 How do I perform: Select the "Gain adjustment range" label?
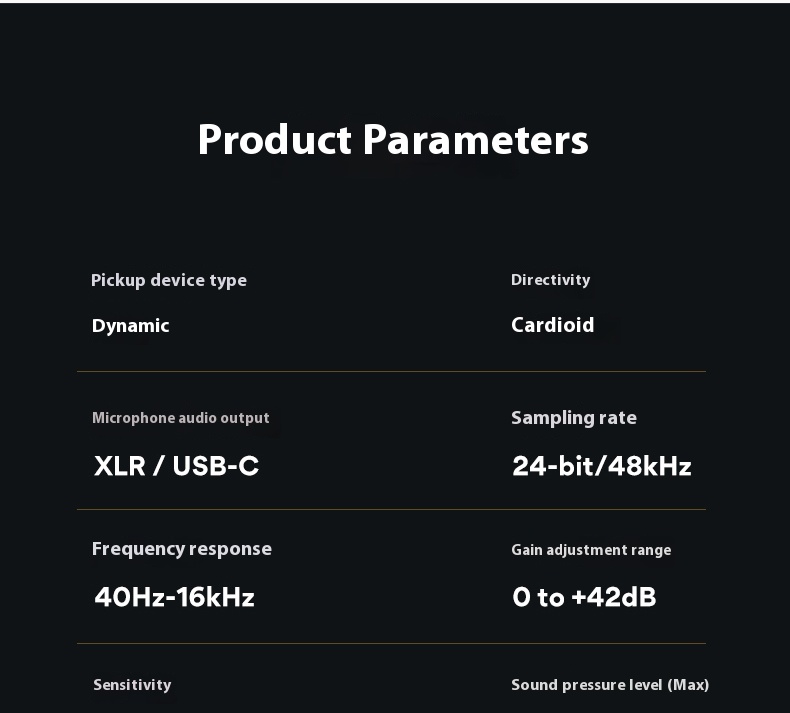590,550
